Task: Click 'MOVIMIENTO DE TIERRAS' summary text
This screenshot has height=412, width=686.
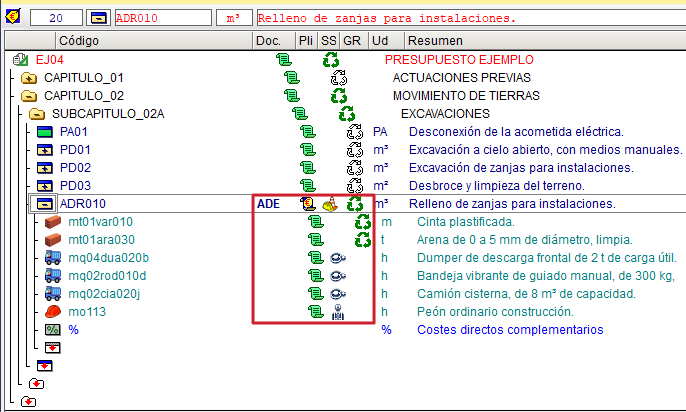Action: pos(466,96)
